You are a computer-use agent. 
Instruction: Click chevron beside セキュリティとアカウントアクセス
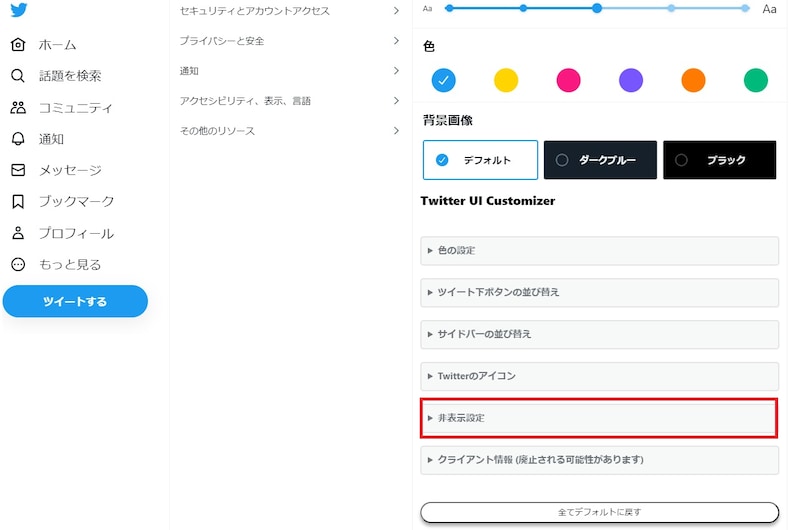pos(396,11)
